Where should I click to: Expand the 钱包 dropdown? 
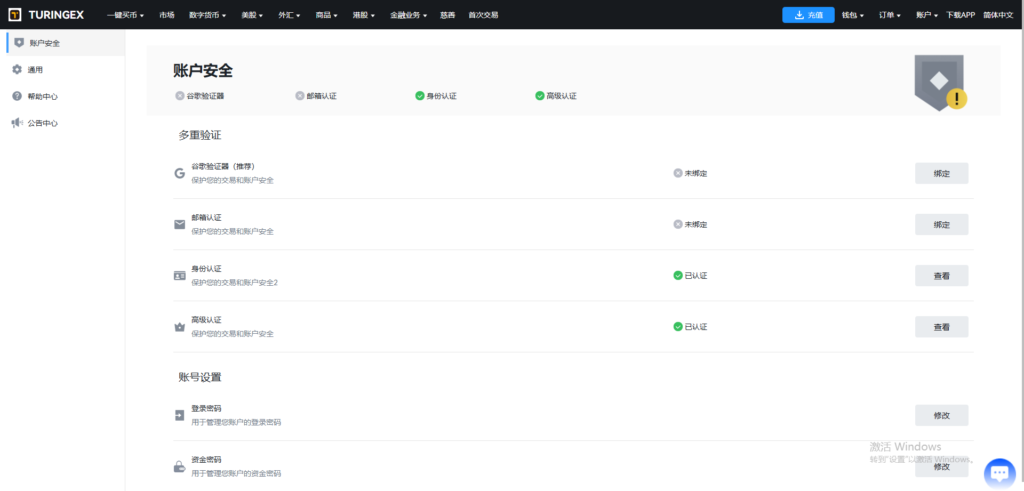[853, 15]
